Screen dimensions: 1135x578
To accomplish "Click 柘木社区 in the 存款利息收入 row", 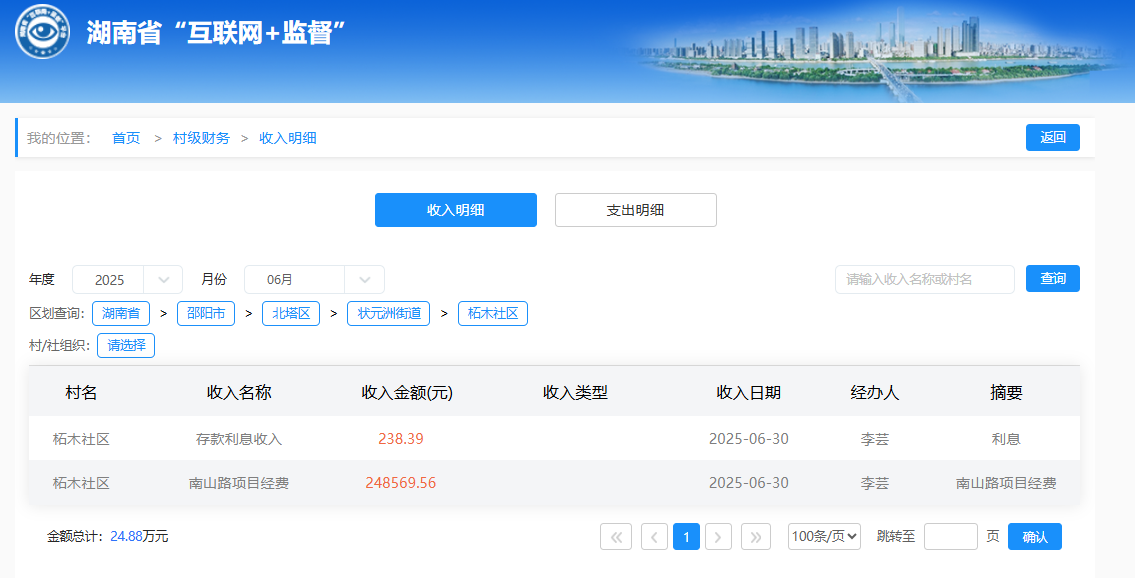I will 81,438.
